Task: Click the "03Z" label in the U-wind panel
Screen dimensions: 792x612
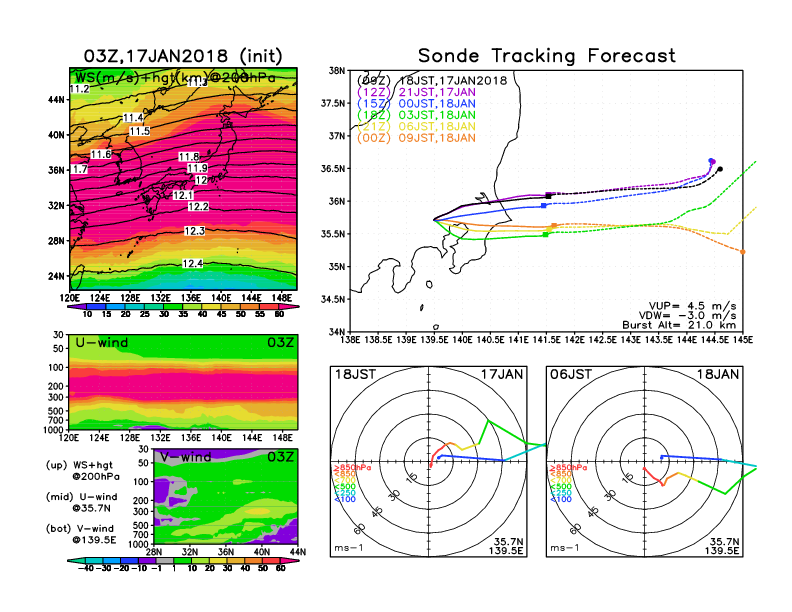Action: click(280, 343)
